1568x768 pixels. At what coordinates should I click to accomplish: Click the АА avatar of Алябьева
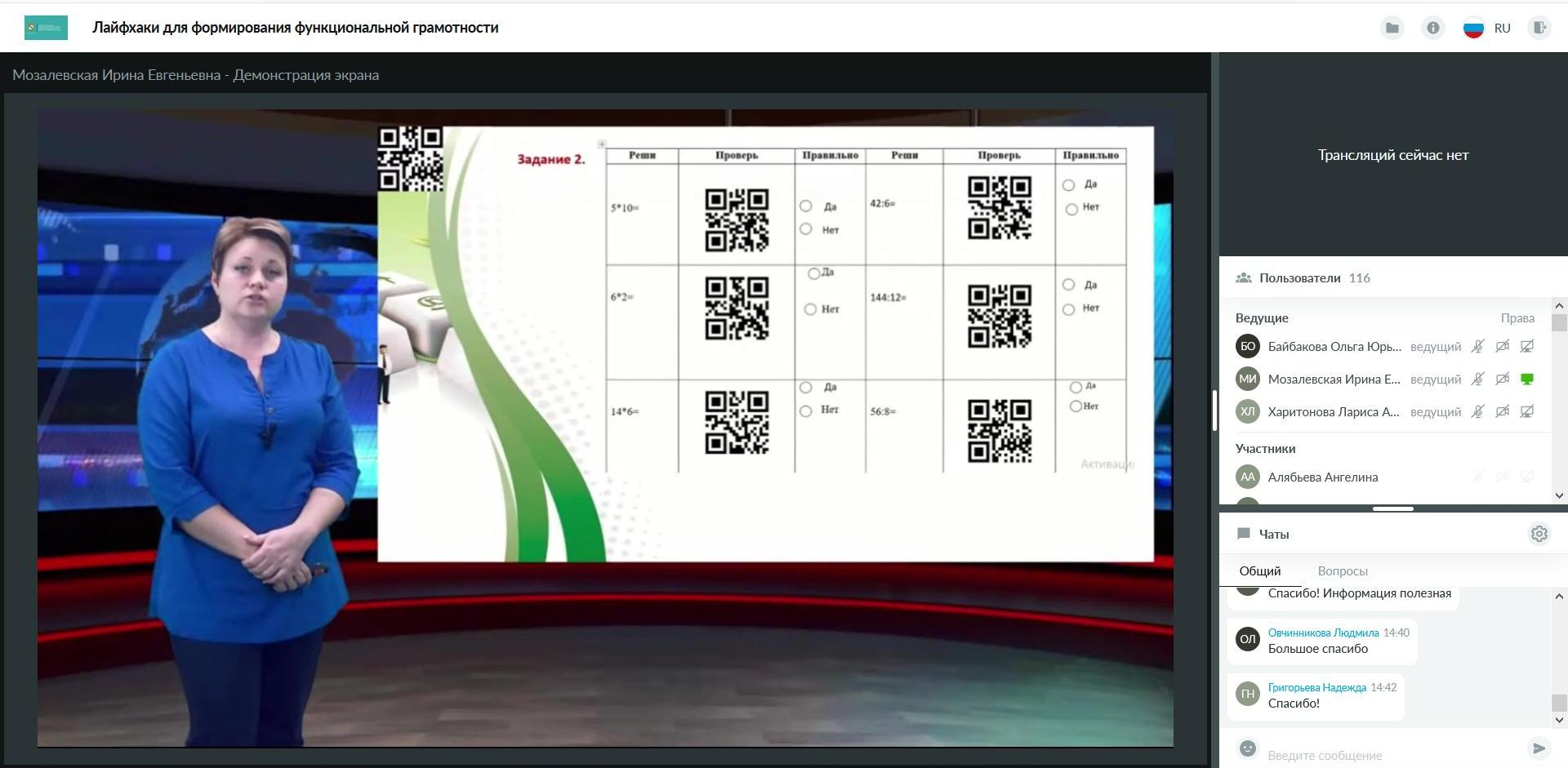[1248, 477]
